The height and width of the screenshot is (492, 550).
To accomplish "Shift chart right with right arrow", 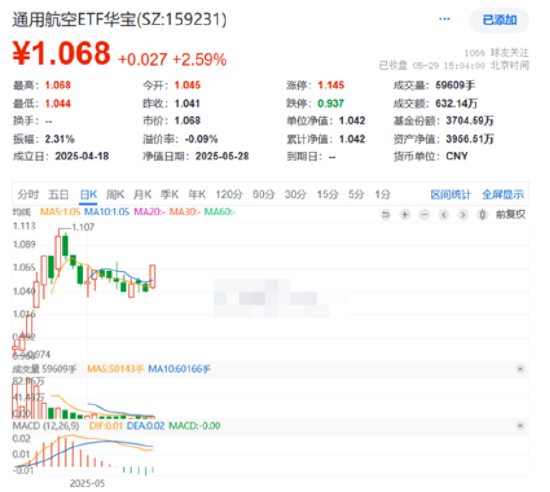I will 463,215.
